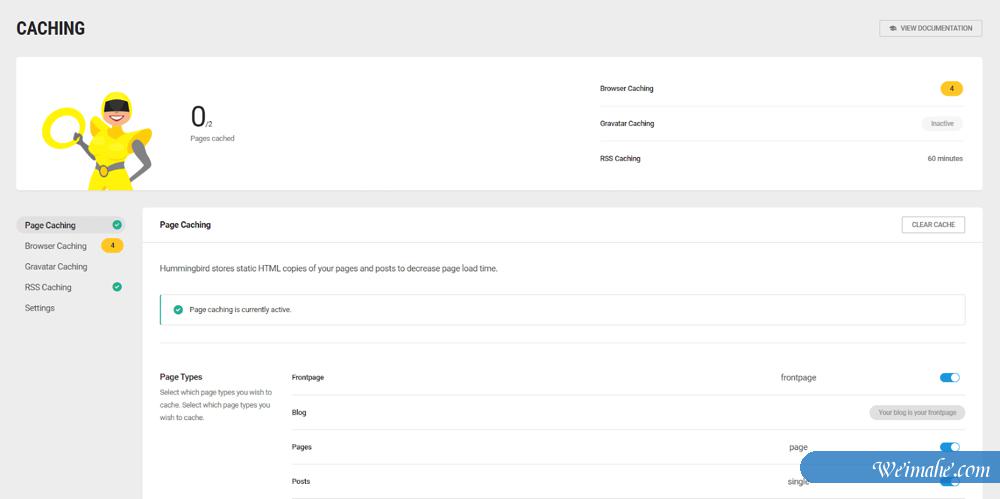Go to the Settings sidebar item
1000x499 pixels.
[x=40, y=308]
